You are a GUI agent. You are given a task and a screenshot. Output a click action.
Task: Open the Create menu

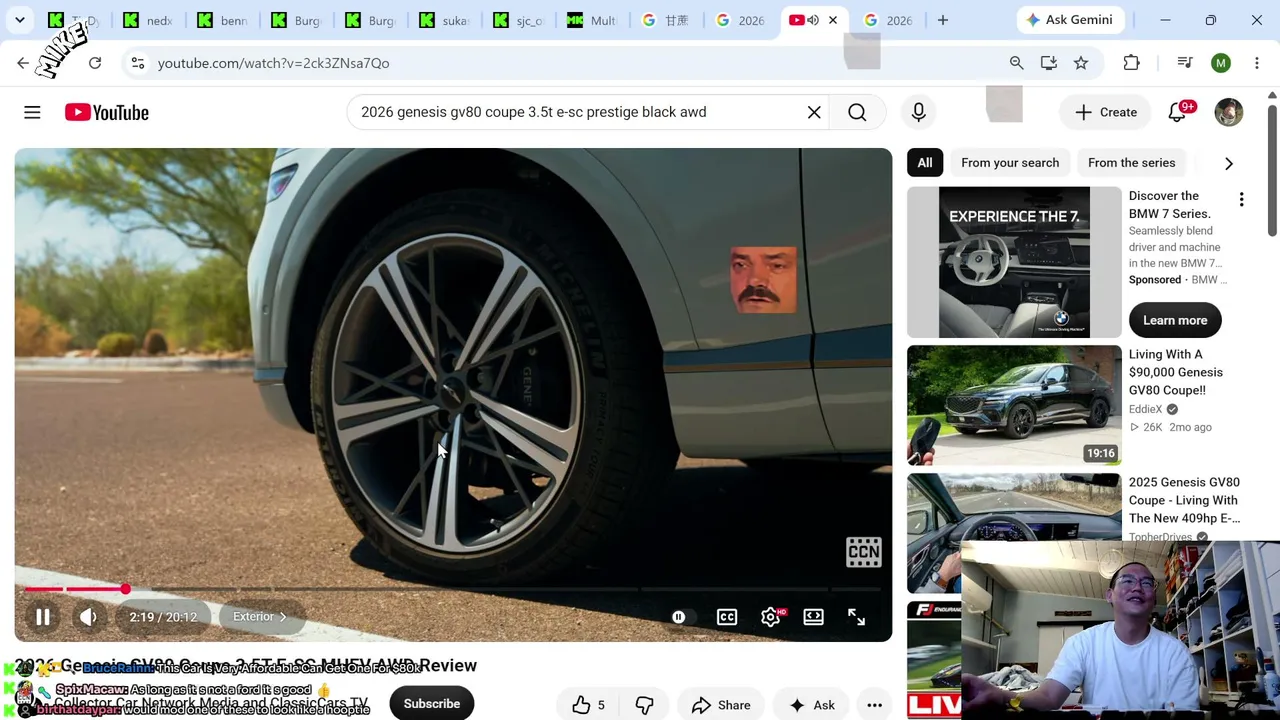click(x=1105, y=112)
